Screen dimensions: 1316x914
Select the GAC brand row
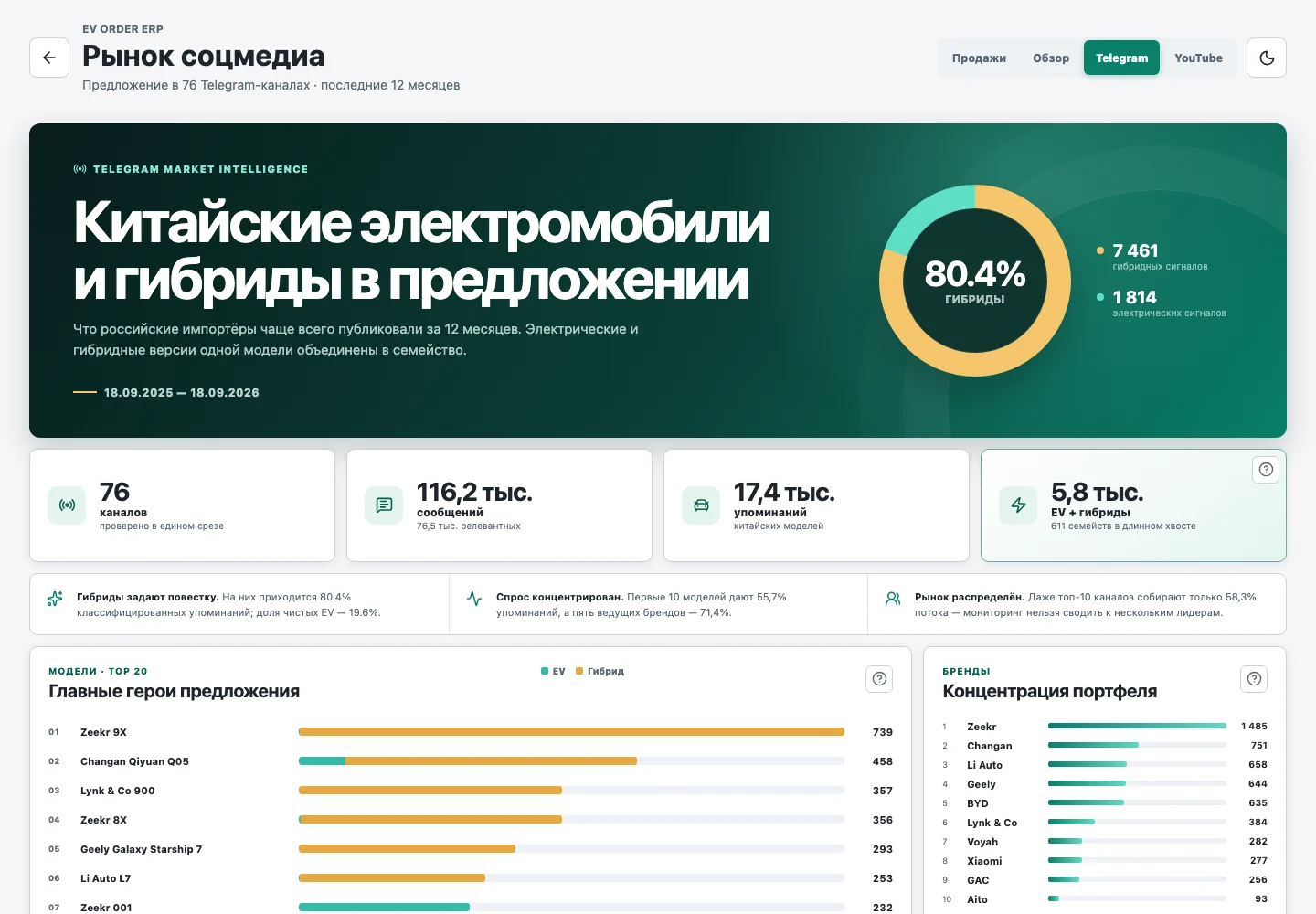(x=1105, y=880)
